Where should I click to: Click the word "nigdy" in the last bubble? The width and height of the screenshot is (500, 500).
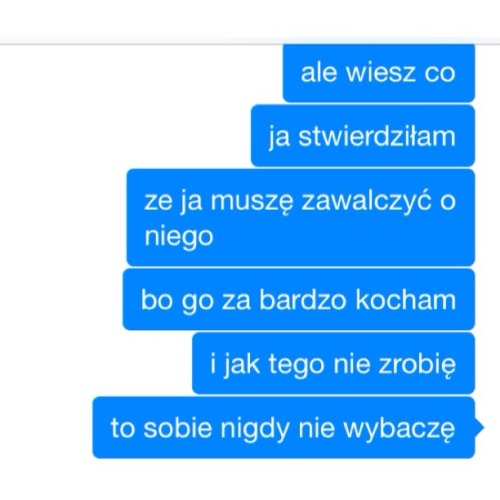click(x=255, y=429)
